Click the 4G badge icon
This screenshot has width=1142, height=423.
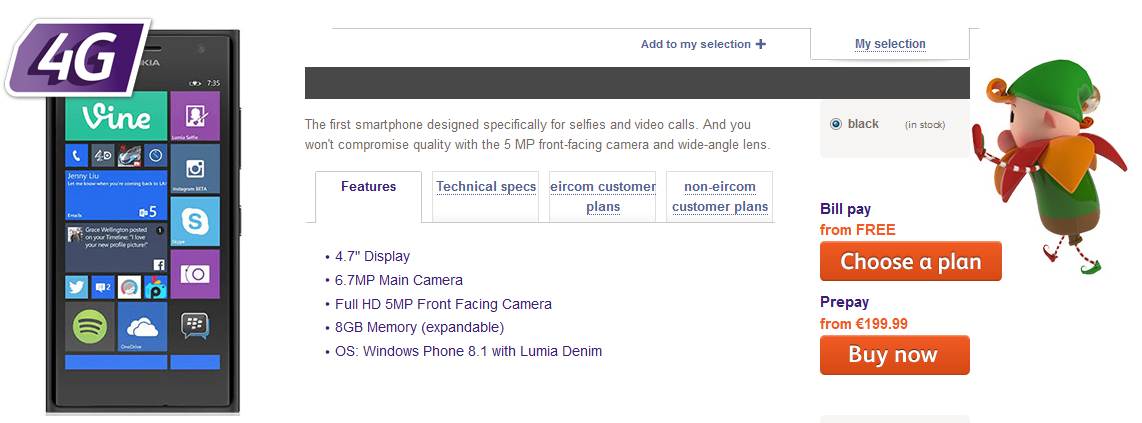(x=77, y=58)
